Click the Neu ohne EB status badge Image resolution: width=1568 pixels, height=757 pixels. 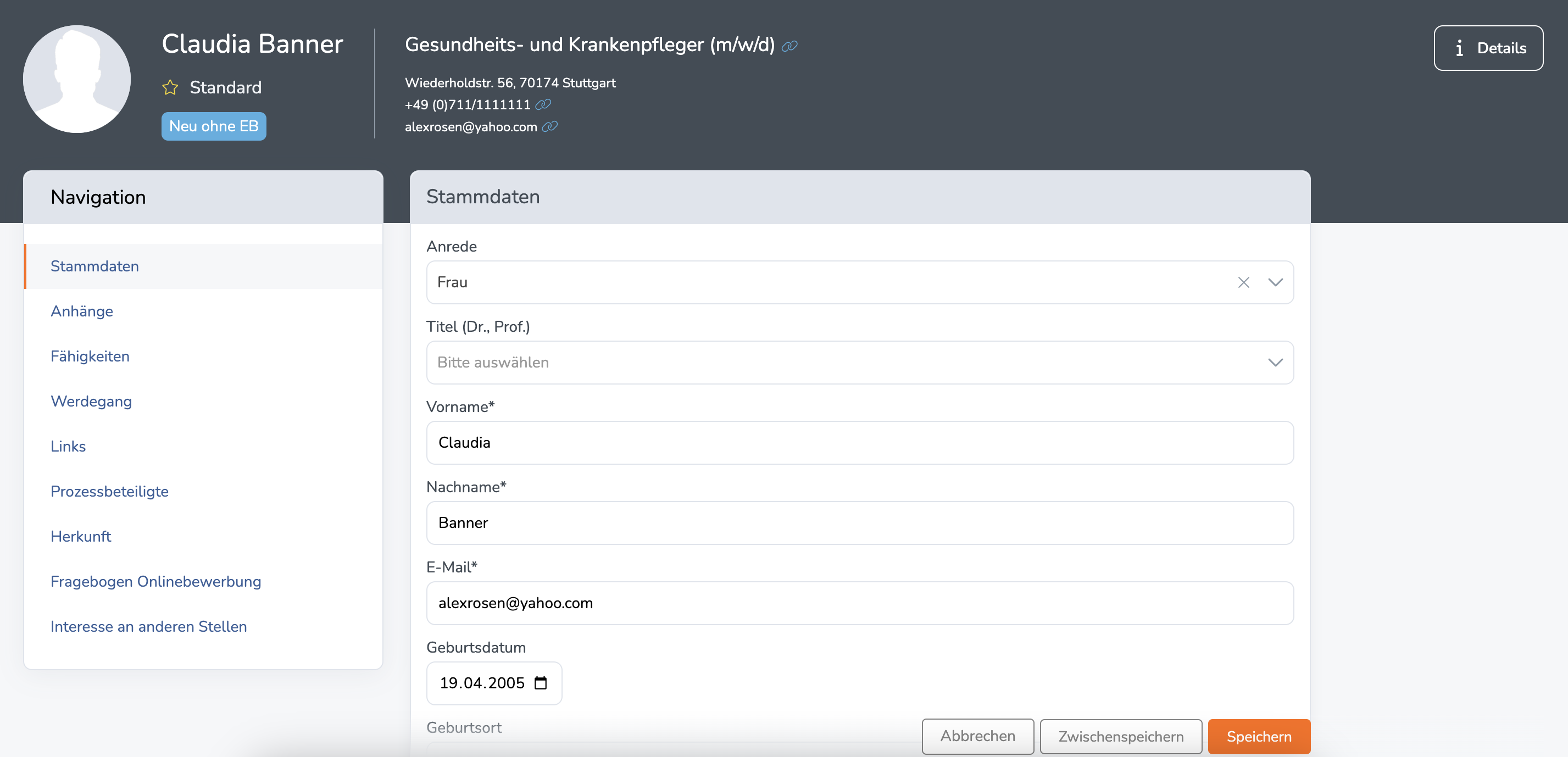coord(214,126)
